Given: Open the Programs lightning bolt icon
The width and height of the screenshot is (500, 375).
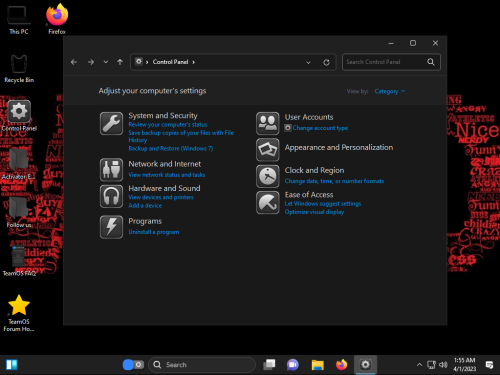Looking at the screenshot, I should pyautogui.click(x=111, y=227).
